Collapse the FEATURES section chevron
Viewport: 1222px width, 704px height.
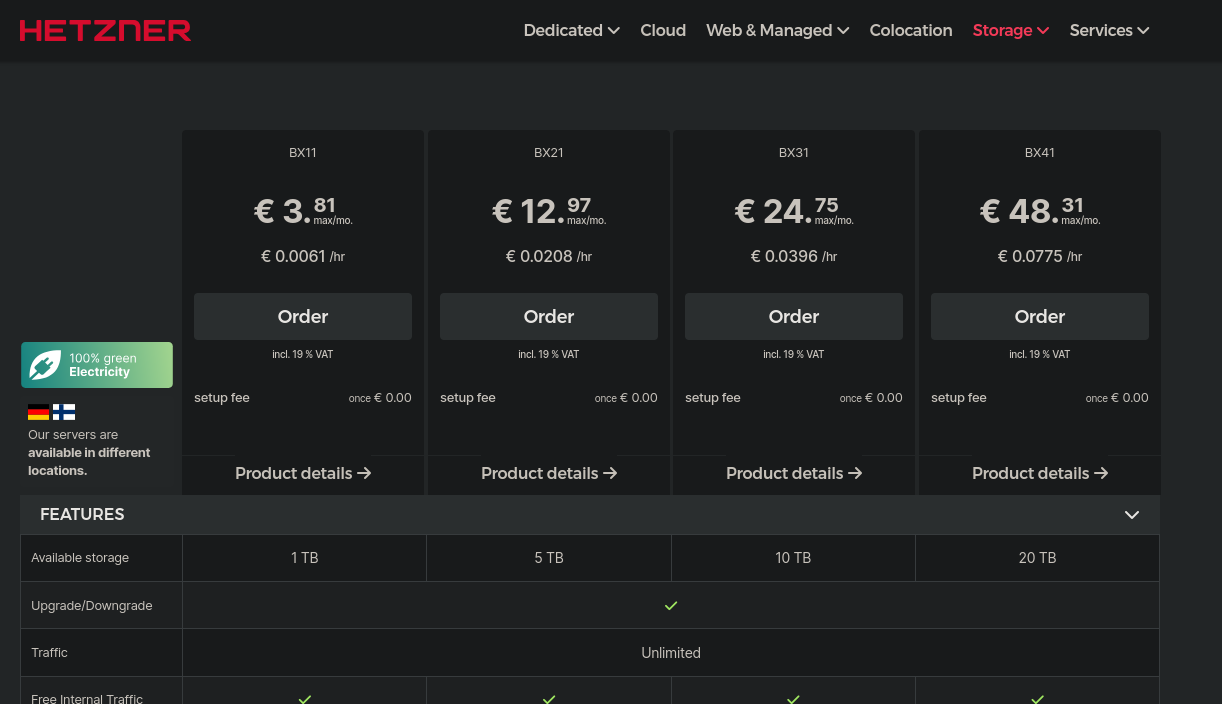click(1132, 515)
